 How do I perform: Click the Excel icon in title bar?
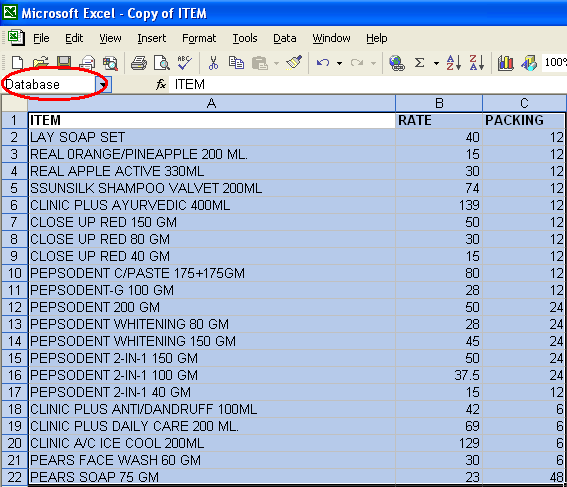pos(10,12)
